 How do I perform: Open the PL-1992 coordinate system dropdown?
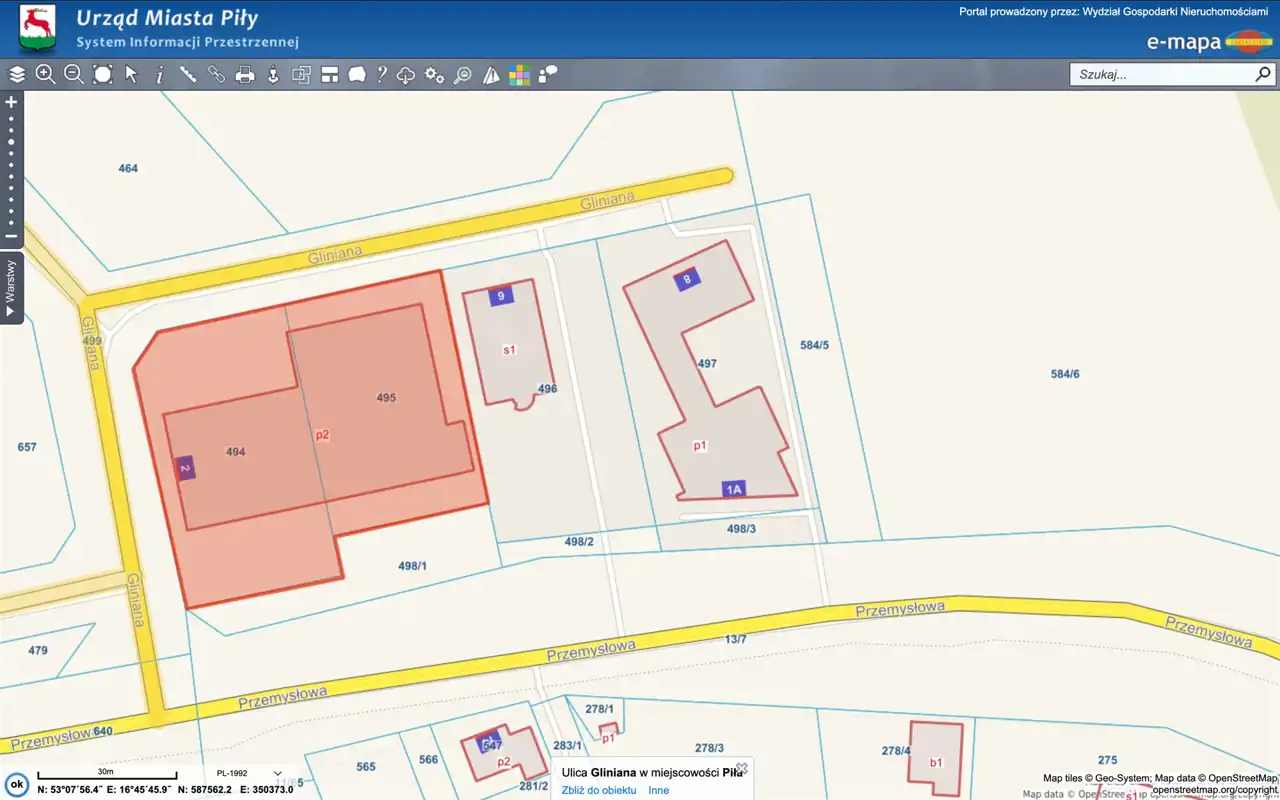coord(248,773)
